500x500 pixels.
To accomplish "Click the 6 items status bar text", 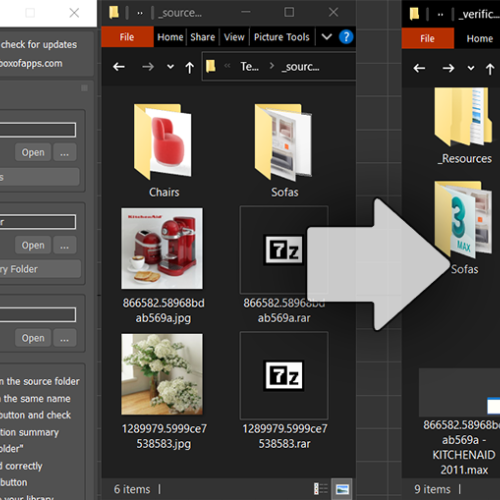I will tap(132, 489).
